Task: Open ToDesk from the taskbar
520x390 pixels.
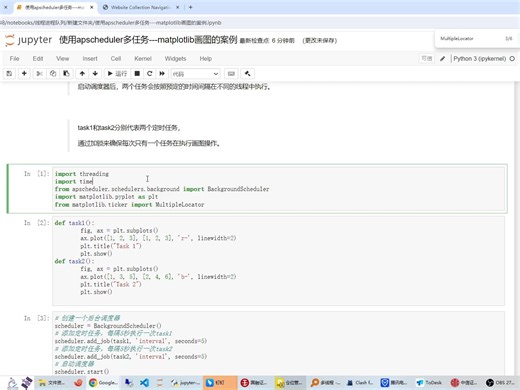Action: [x=429, y=383]
